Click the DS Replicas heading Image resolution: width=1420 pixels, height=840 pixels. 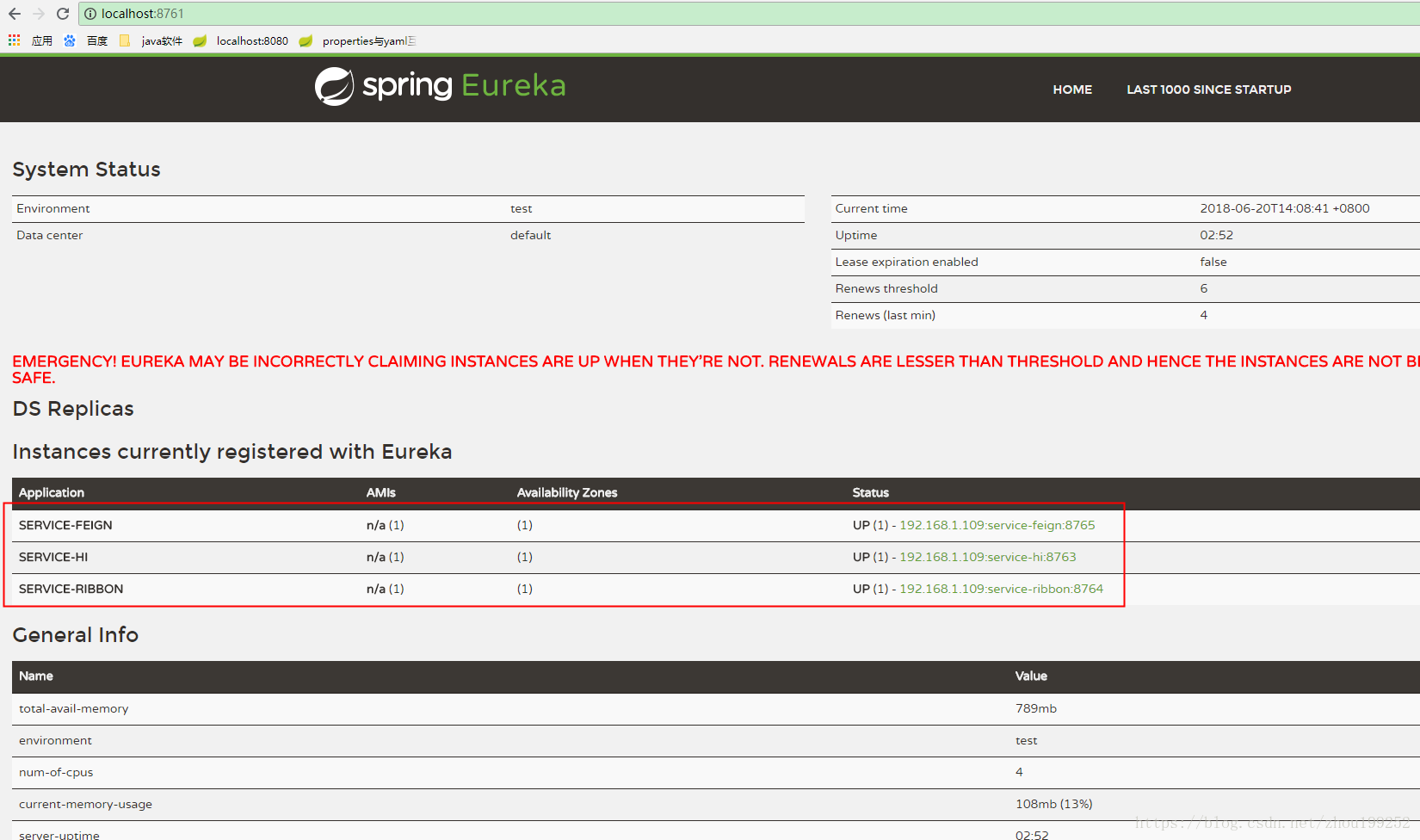[x=73, y=409]
